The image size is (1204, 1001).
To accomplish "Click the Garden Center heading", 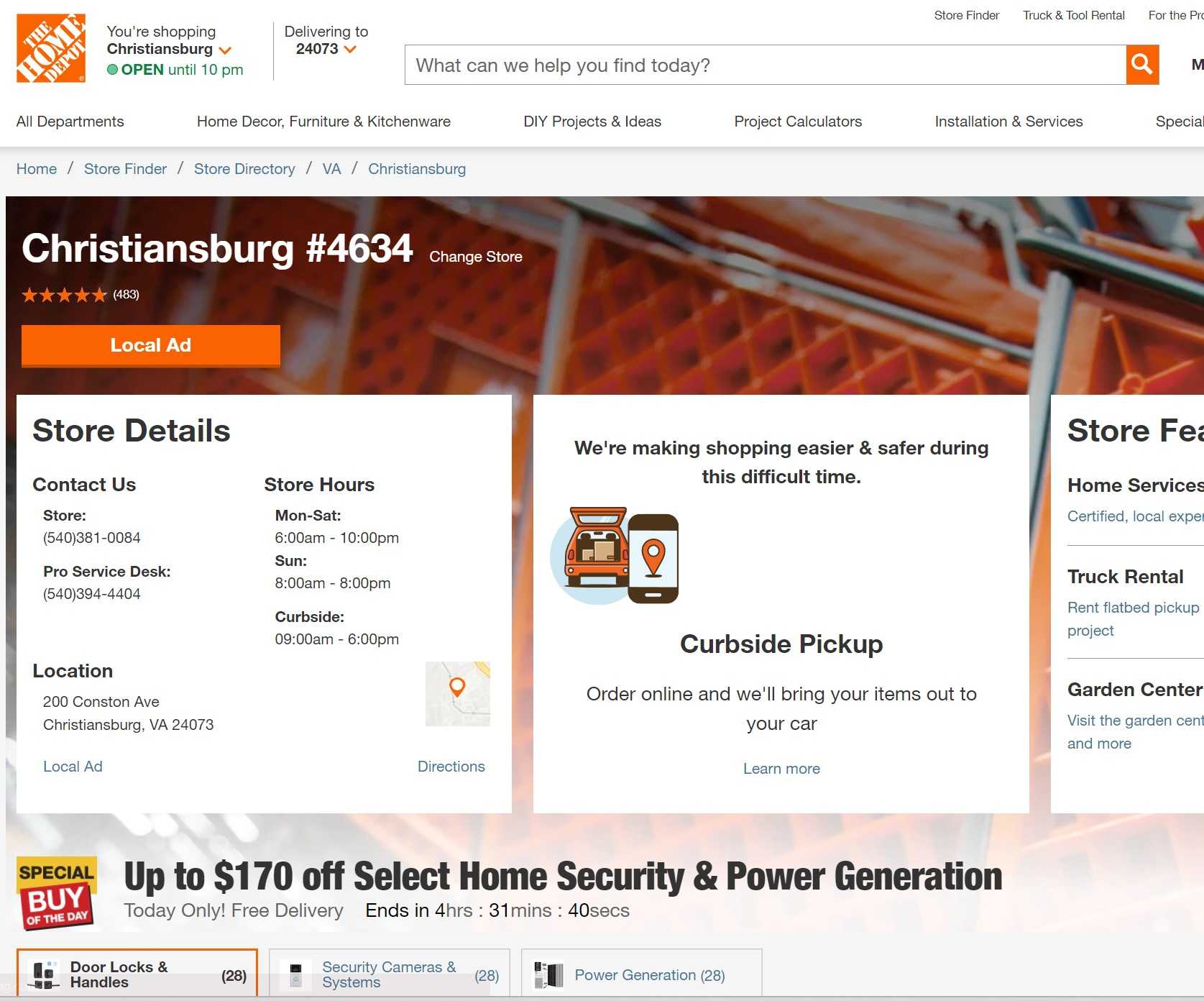I will tap(1135, 690).
